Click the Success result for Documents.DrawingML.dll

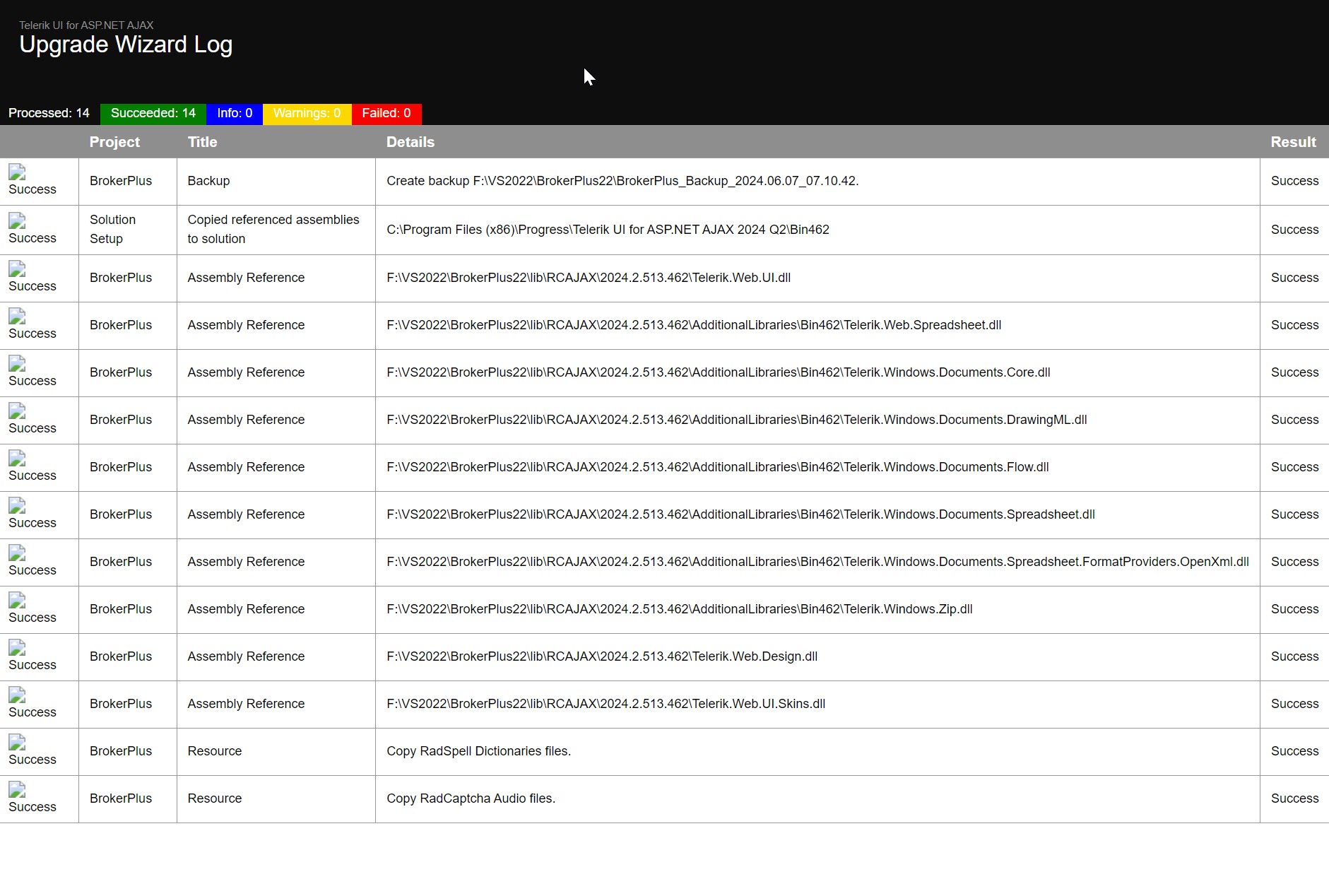(x=1294, y=420)
